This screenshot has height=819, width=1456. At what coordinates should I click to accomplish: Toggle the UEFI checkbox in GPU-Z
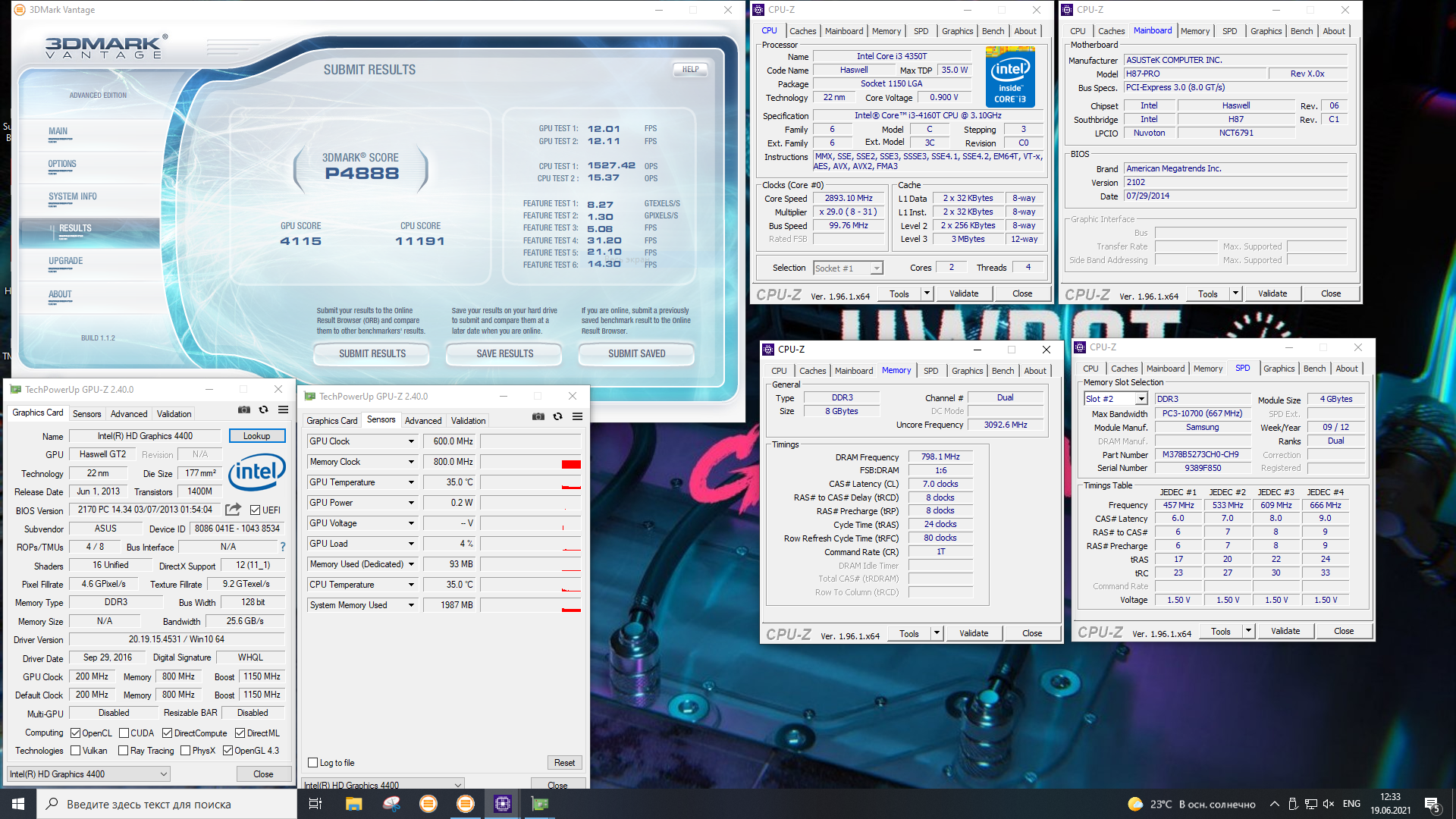coord(256,510)
